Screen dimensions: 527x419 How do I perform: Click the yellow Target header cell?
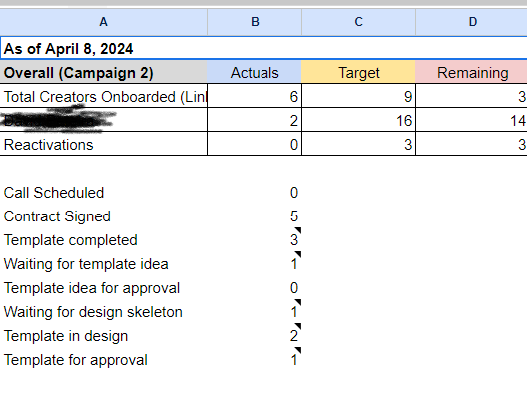(359, 73)
